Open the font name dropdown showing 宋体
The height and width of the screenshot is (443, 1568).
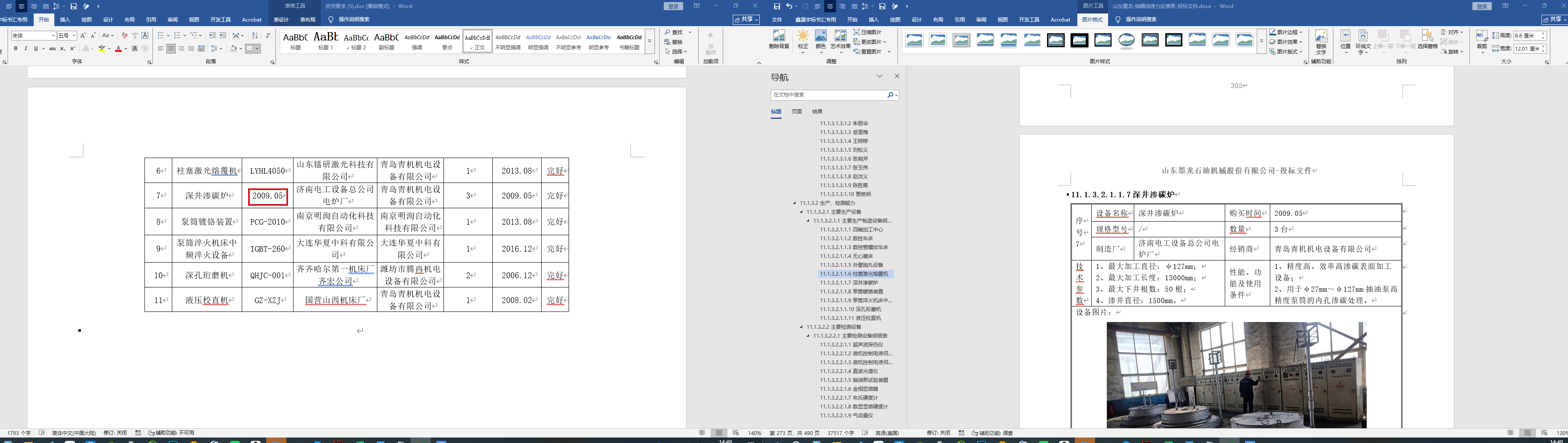click(x=53, y=36)
